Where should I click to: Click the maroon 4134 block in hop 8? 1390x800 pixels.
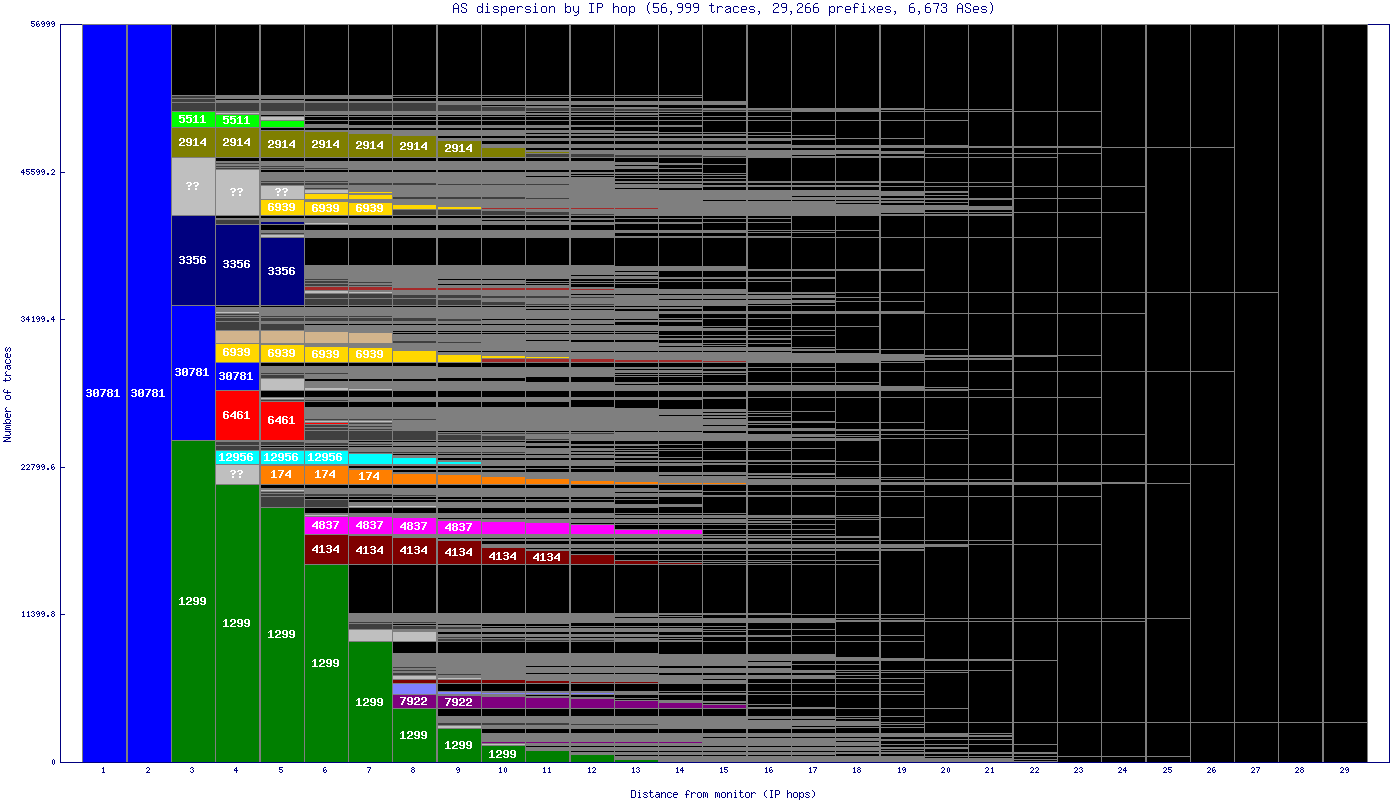point(414,550)
